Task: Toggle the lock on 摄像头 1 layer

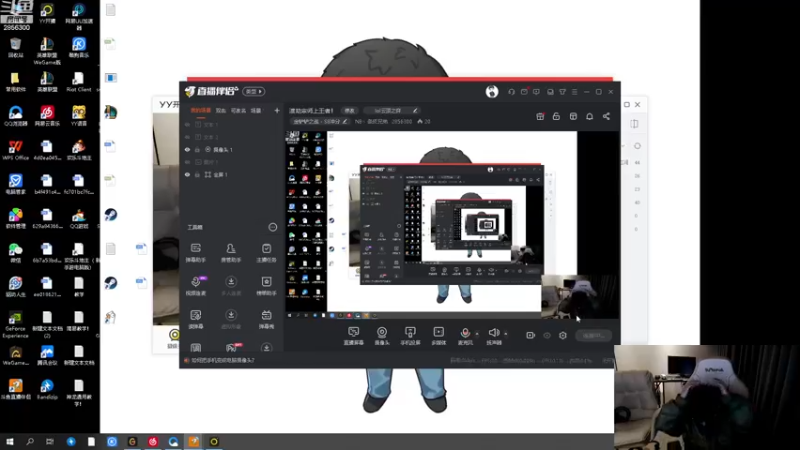Action: (x=197, y=149)
